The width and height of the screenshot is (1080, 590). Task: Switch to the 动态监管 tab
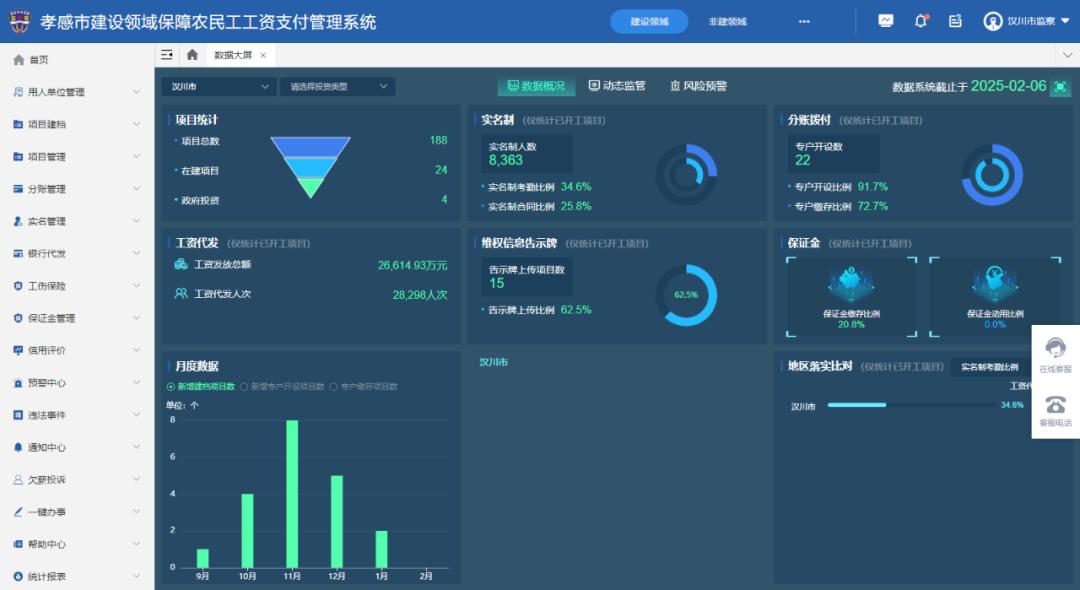[x=617, y=86]
